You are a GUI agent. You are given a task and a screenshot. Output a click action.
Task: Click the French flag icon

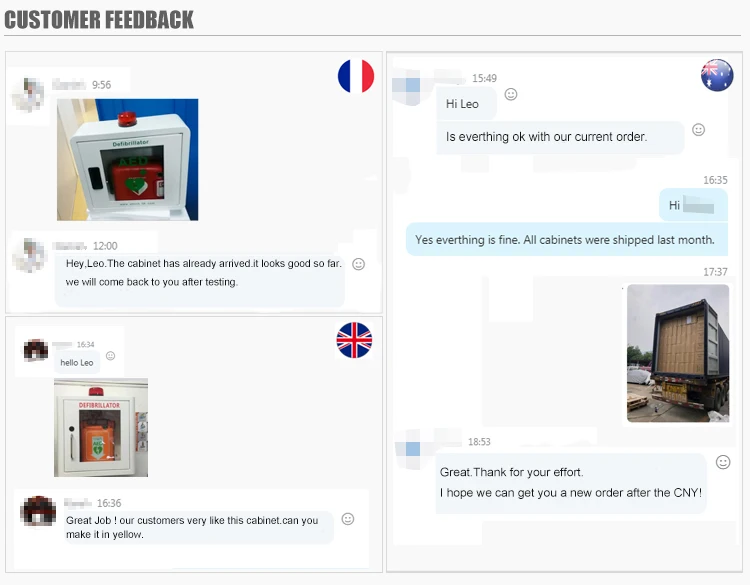(x=356, y=76)
